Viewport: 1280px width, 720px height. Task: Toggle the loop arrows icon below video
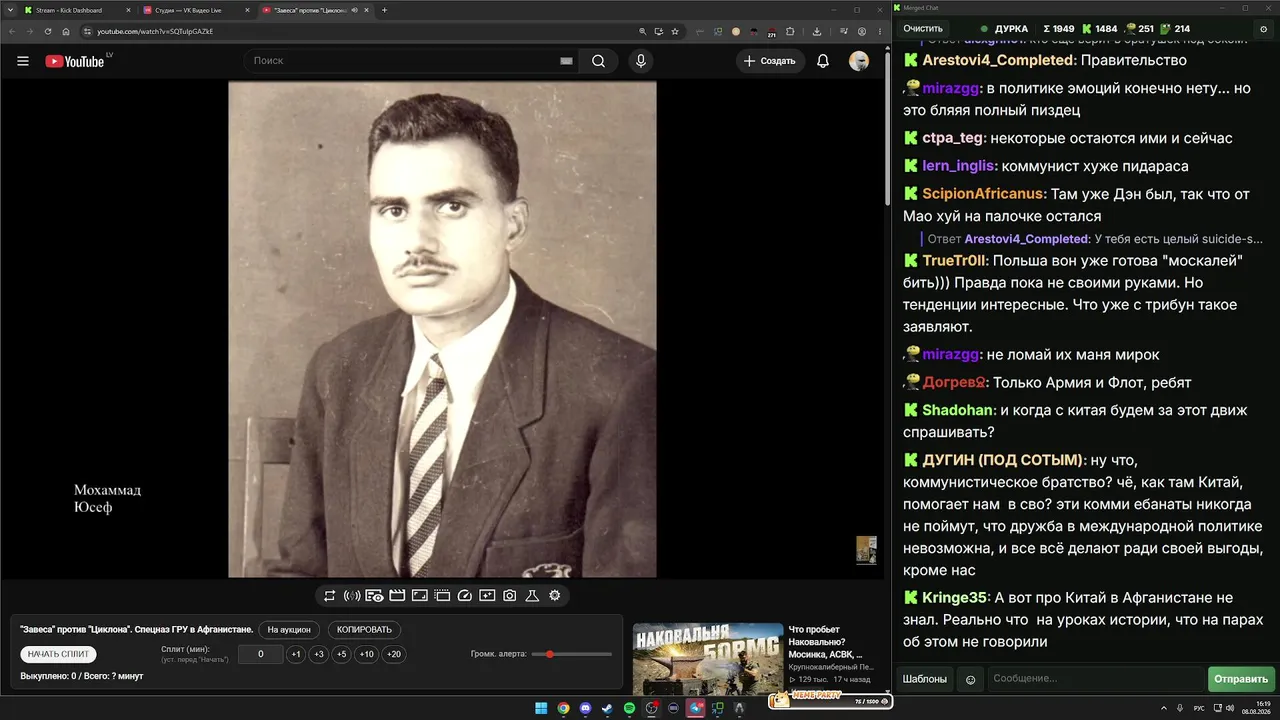point(329,596)
